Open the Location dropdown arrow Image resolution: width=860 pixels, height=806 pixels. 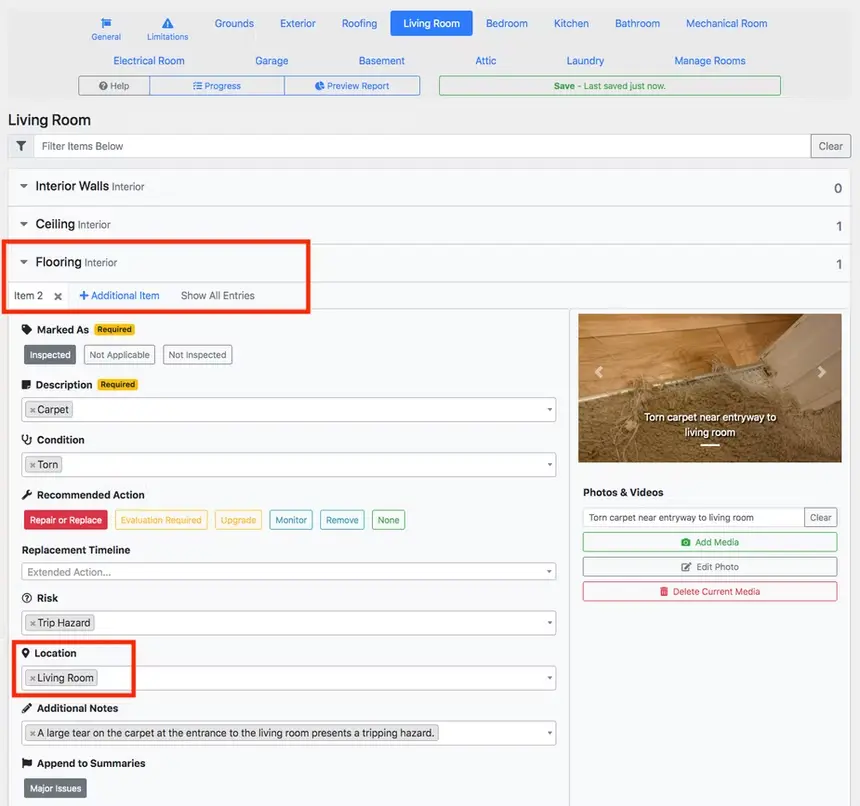click(x=549, y=678)
